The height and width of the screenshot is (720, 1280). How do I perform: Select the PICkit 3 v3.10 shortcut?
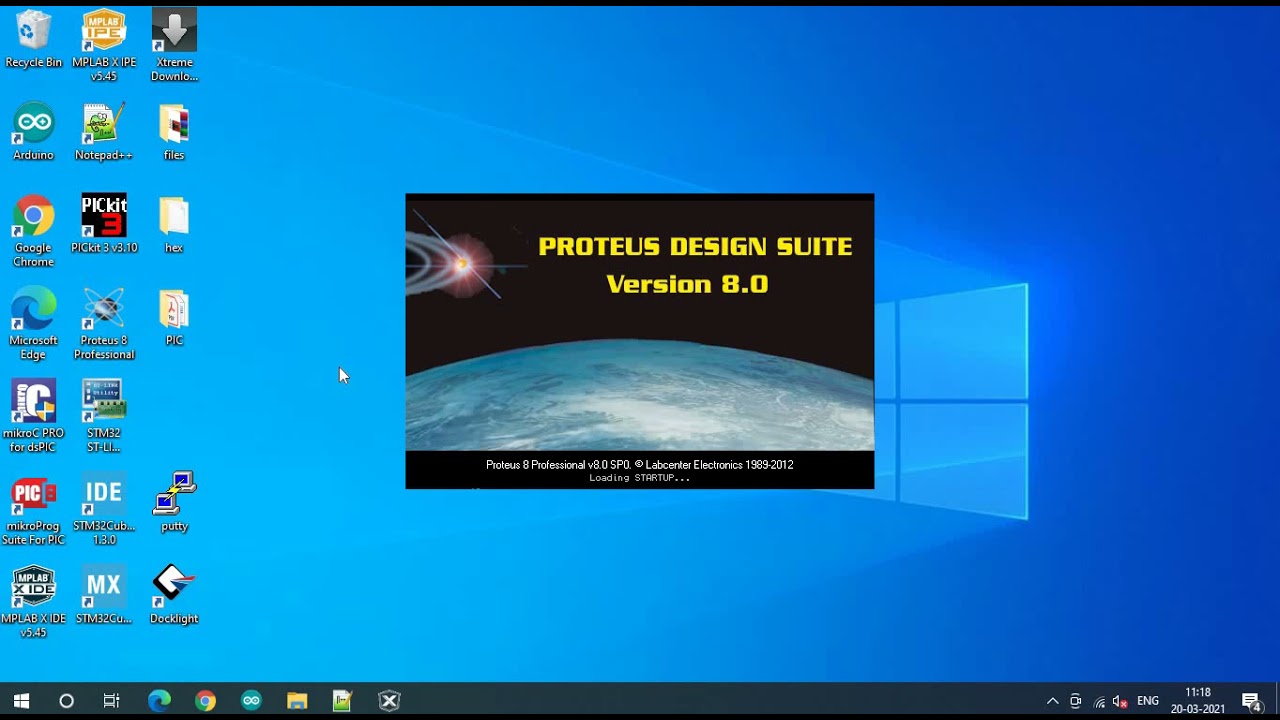click(103, 224)
